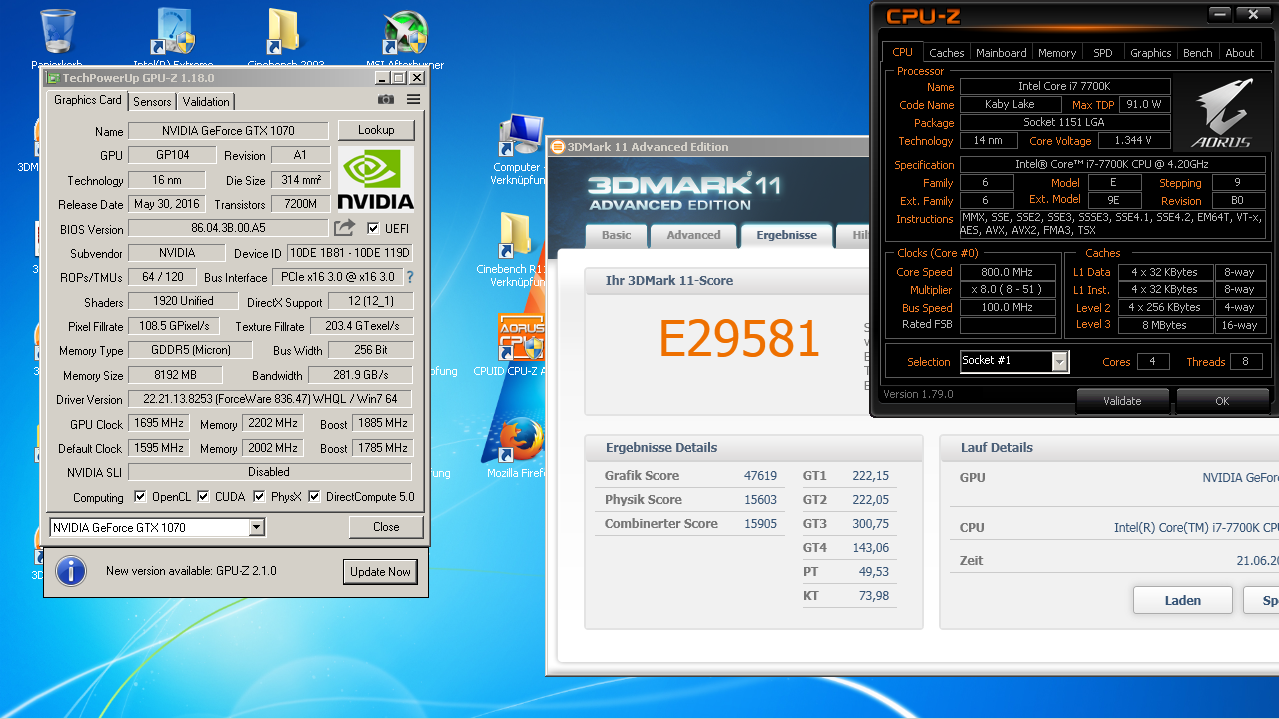Toggle the PhysX computing checkbox
Viewport: 1279px width, 719px height.
pyautogui.click(x=259, y=497)
